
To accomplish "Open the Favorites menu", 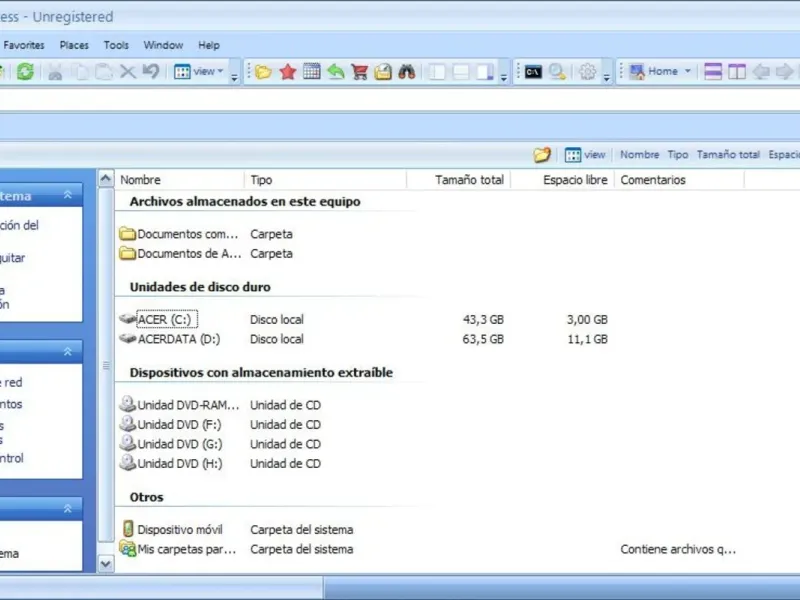I will click(x=23, y=45).
